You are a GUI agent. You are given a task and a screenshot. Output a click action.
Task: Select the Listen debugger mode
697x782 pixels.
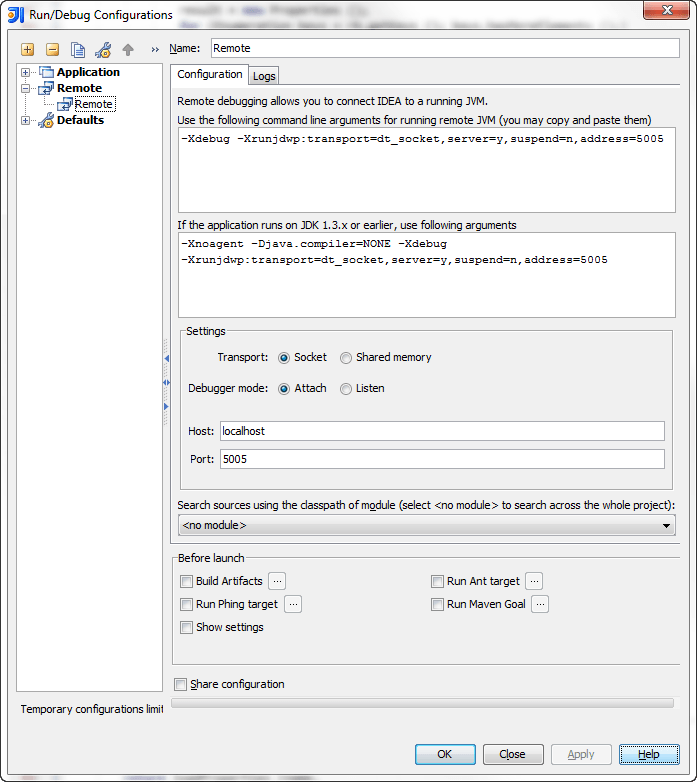coord(346,389)
